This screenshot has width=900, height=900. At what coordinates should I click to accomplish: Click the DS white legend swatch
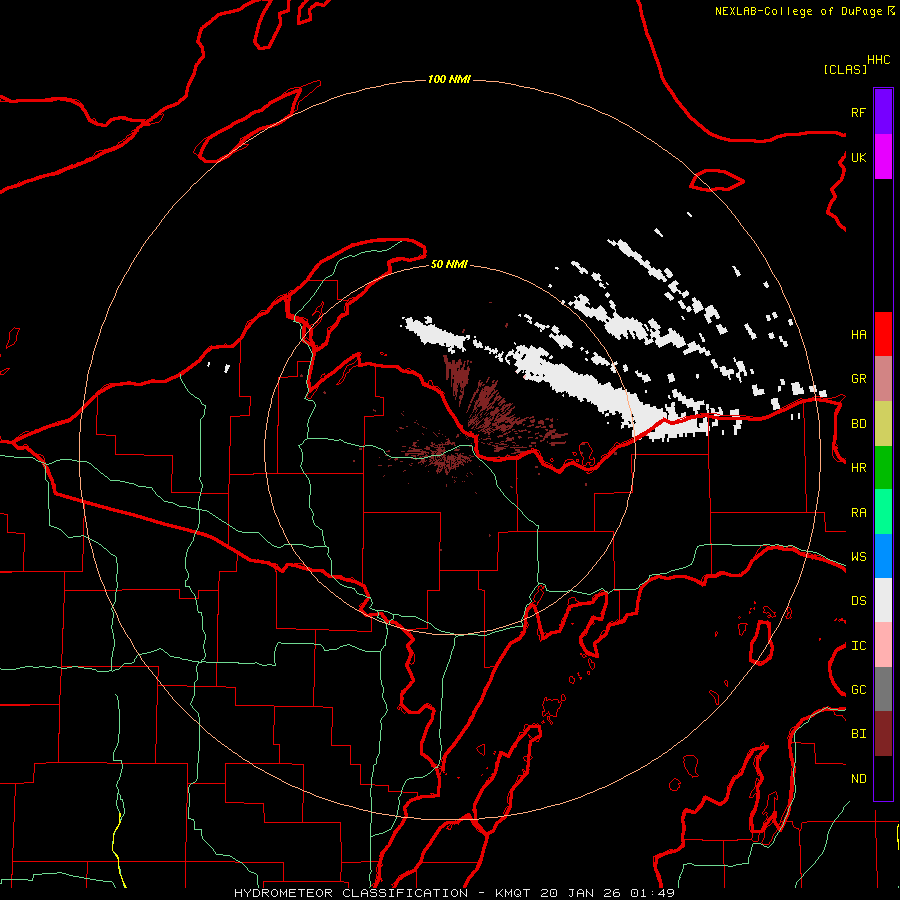[x=883, y=600]
